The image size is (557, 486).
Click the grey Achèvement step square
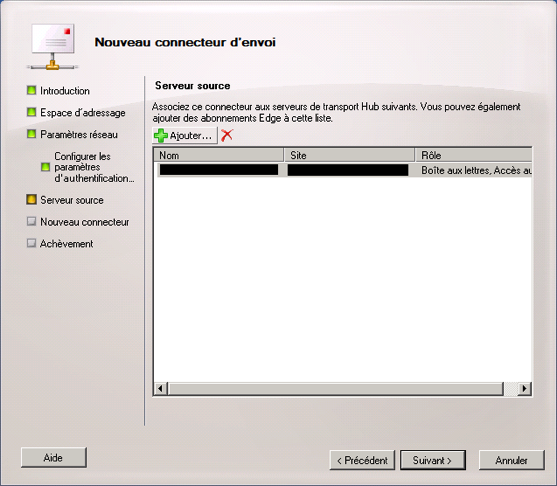click(31, 243)
